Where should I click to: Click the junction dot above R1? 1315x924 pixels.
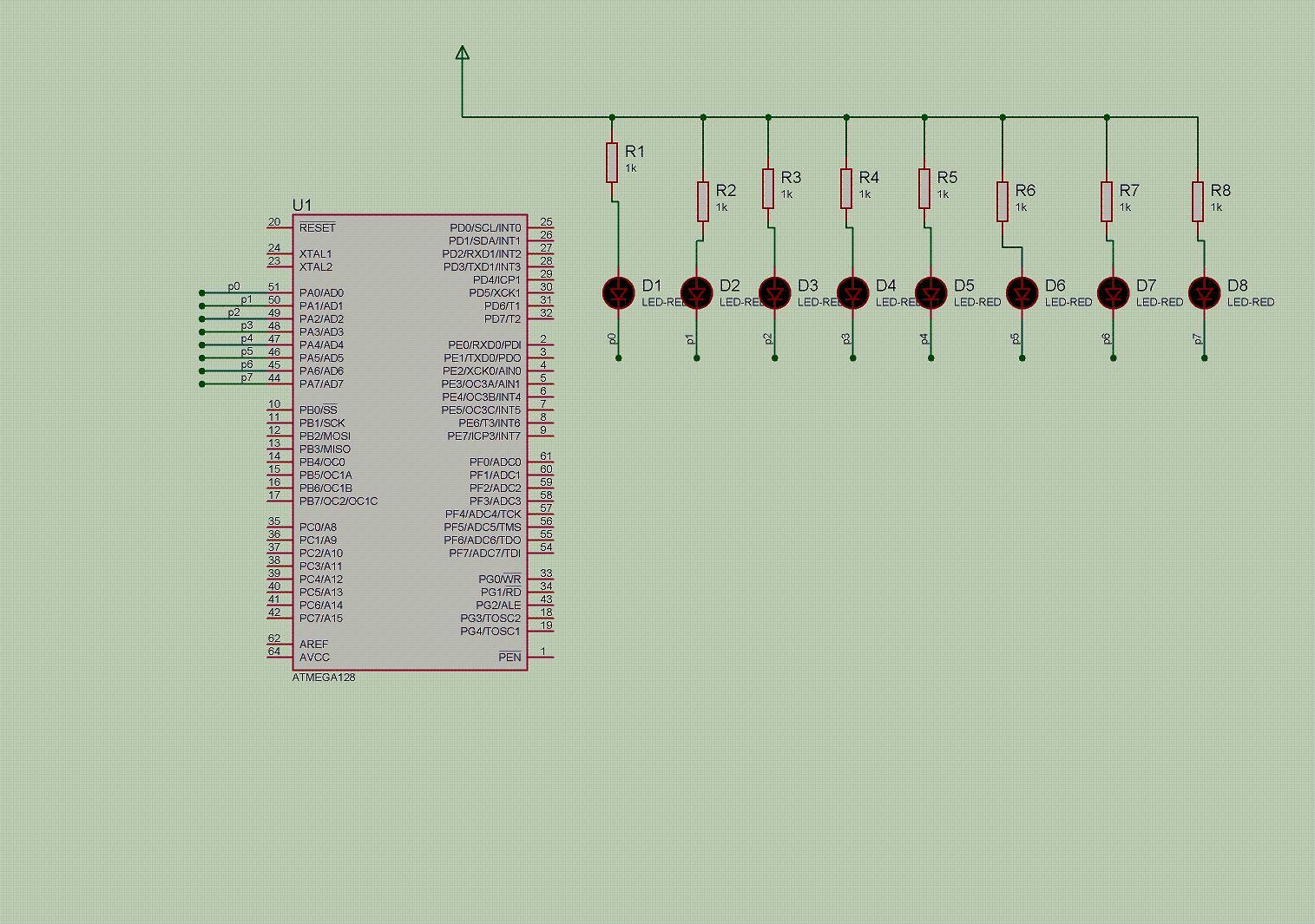pyautogui.click(x=612, y=116)
